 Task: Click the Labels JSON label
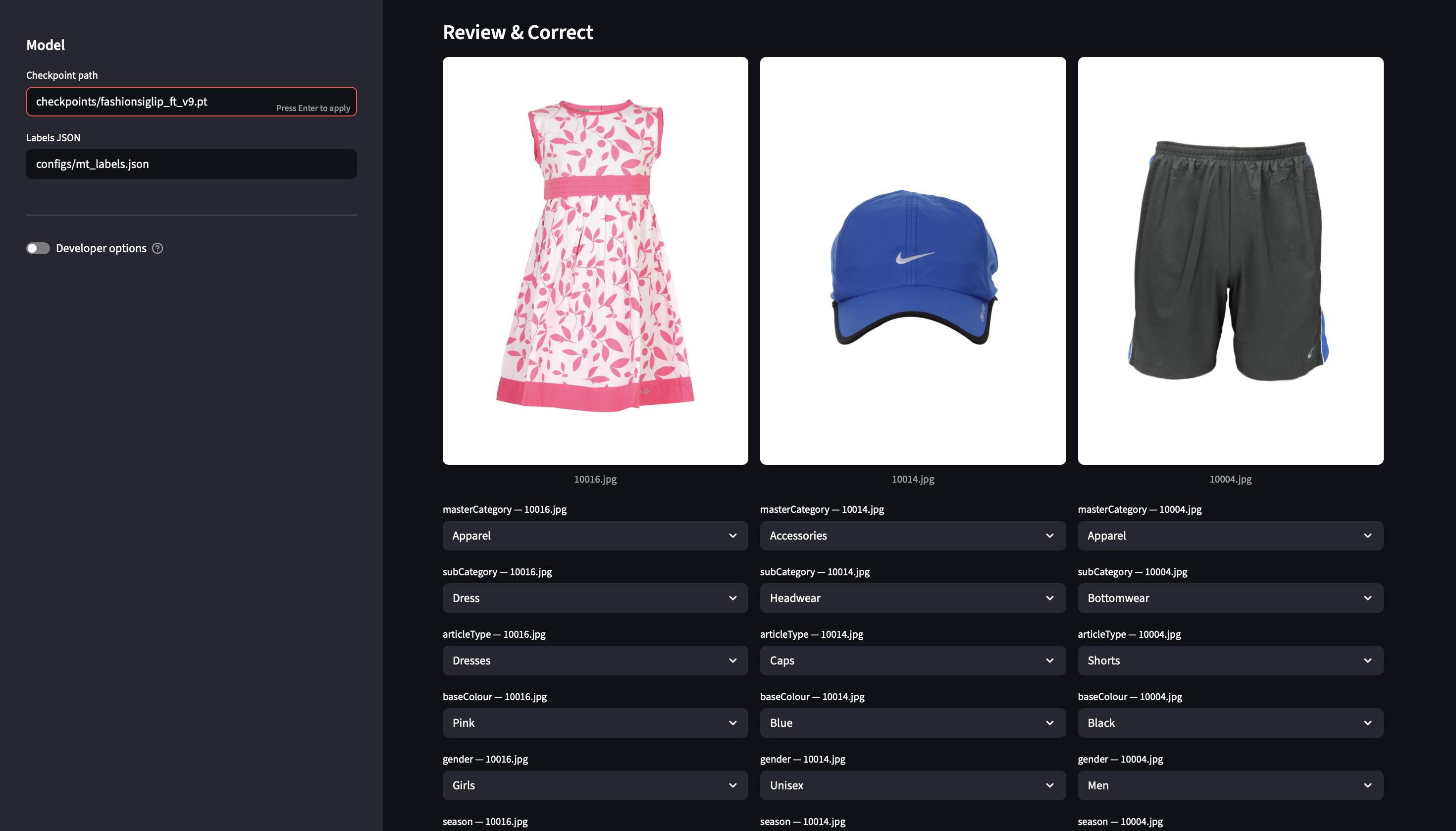(53, 138)
